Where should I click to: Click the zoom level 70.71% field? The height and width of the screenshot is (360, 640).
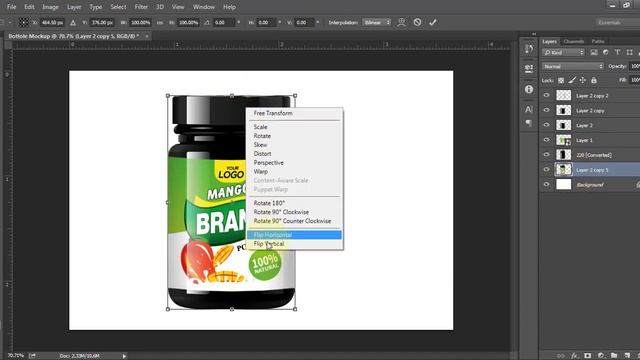pos(16,356)
